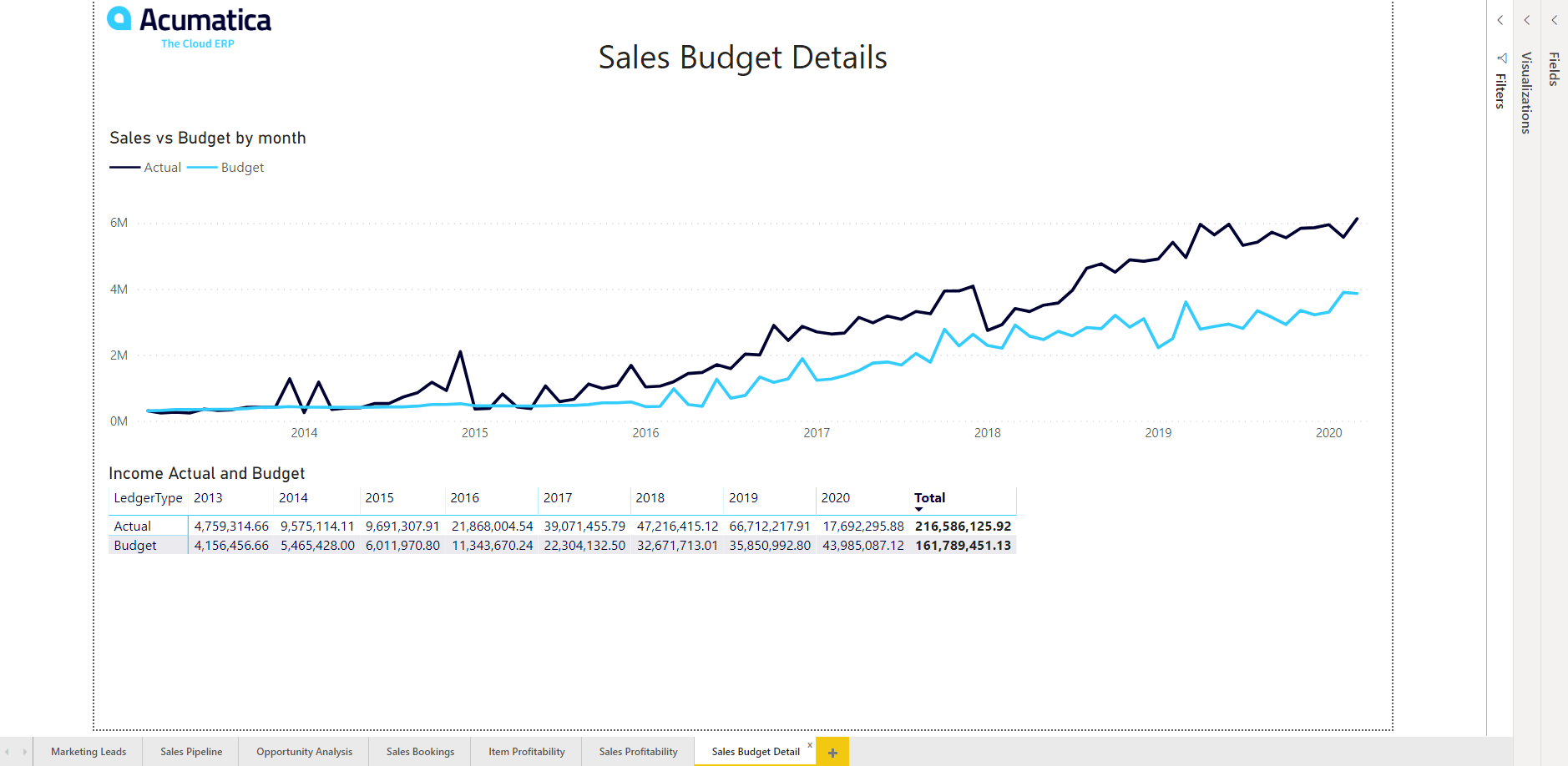
Task: Select the Budget row in table
Action: (x=562, y=546)
